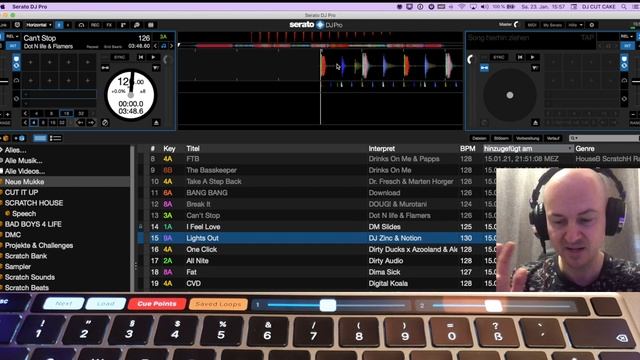
Task: Toggle the blue keylock icon on right deck
Action: pos(484,68)
